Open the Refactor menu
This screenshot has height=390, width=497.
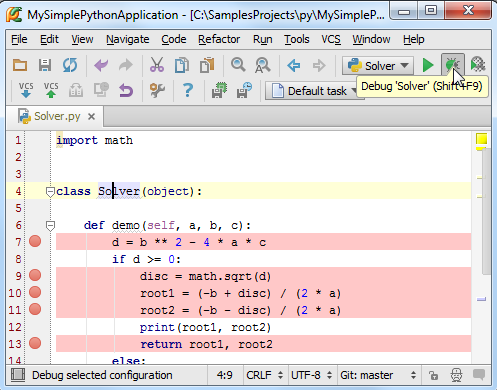pos(219,39)
